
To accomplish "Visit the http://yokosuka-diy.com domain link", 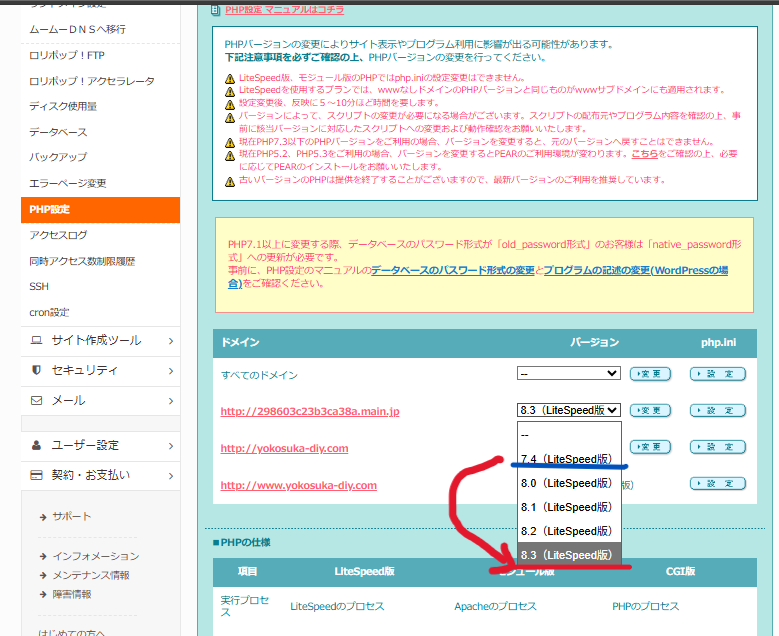I will click(x=284, y=448).
